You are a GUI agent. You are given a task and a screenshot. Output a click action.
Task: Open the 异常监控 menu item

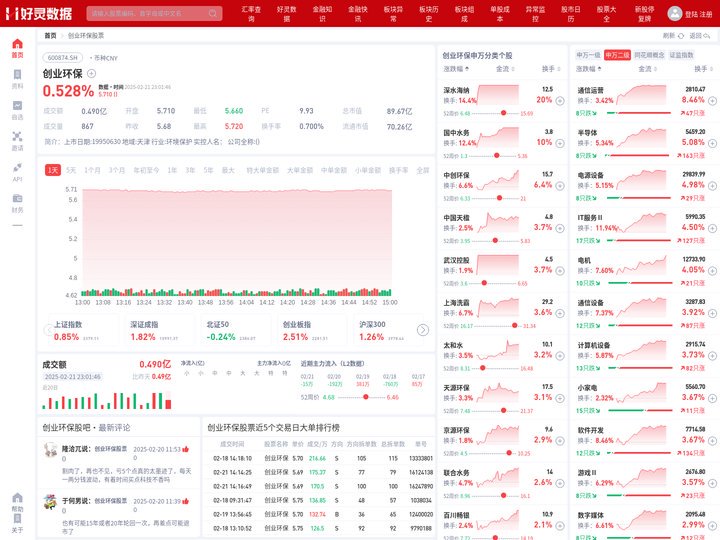pyautogui.click(x=535, y=14)
